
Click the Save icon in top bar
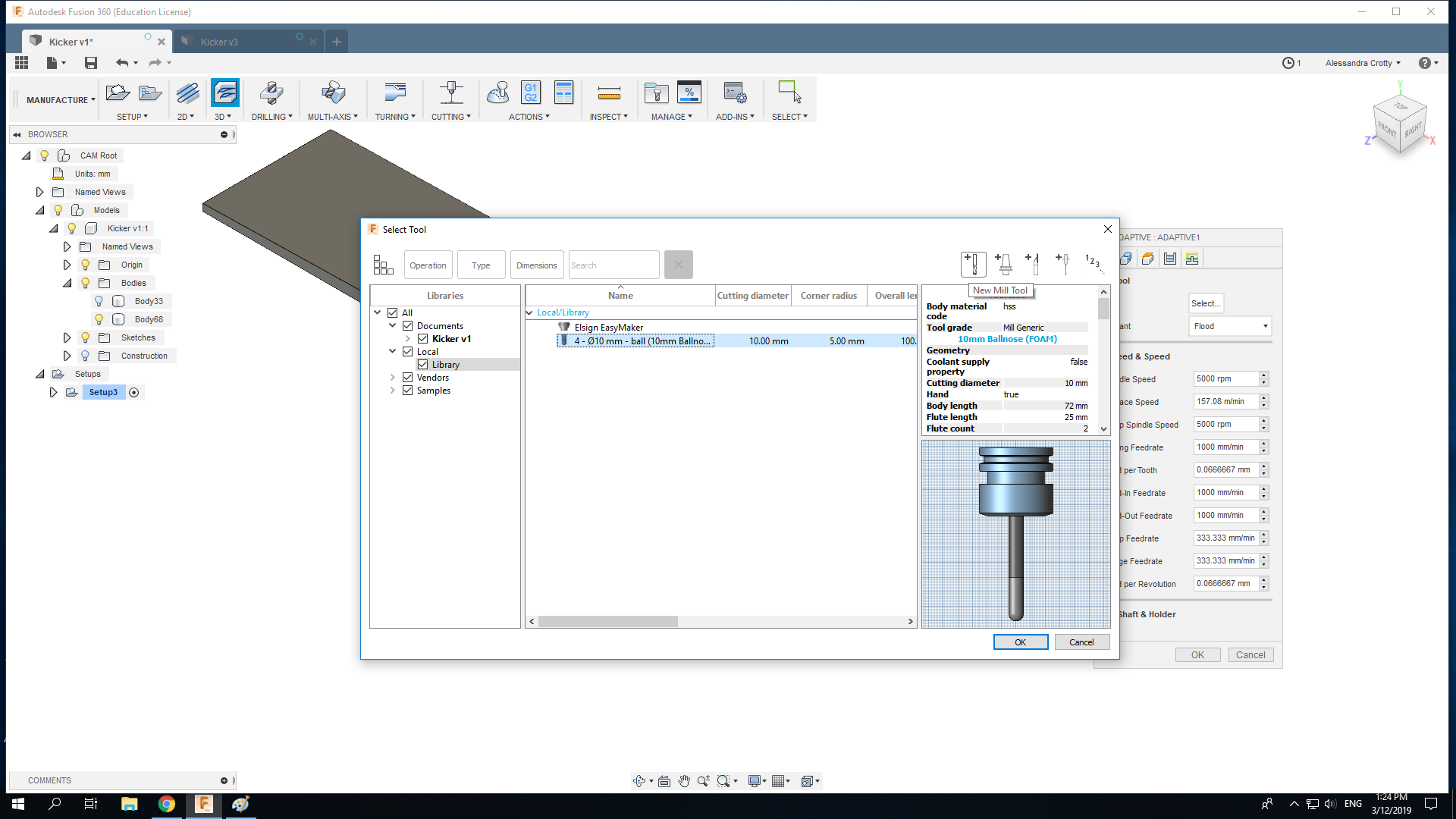pos(91,63)
